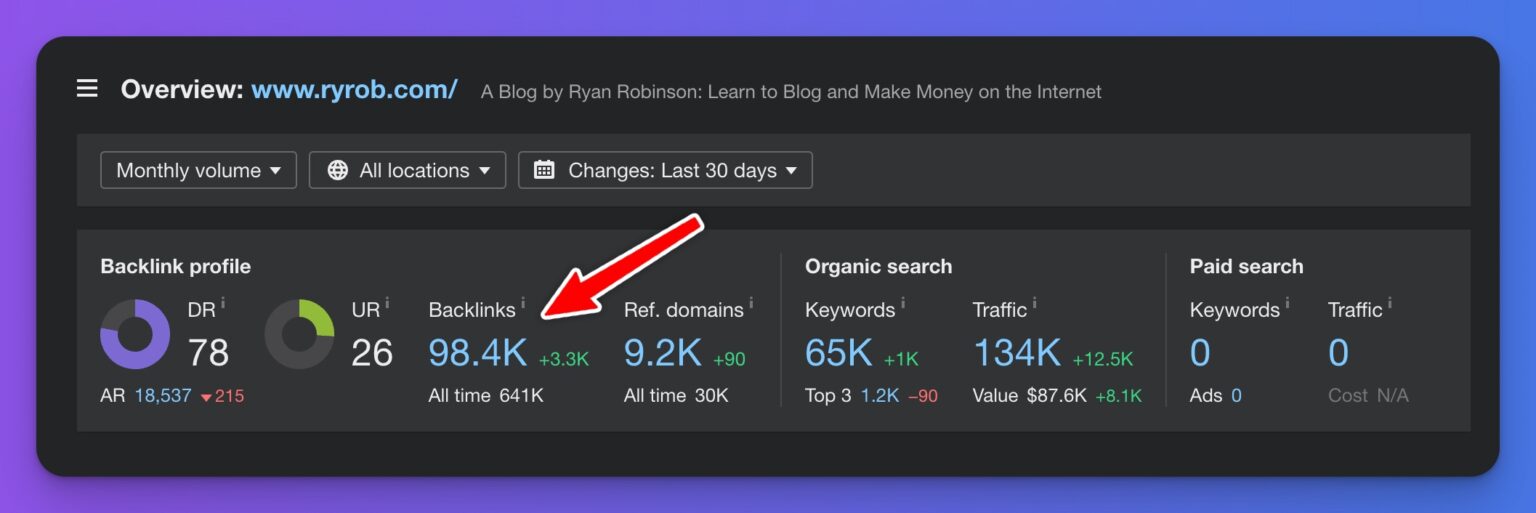
Task: Open the www.ryrob.com/ link
Action: click(x=354, y=90)
